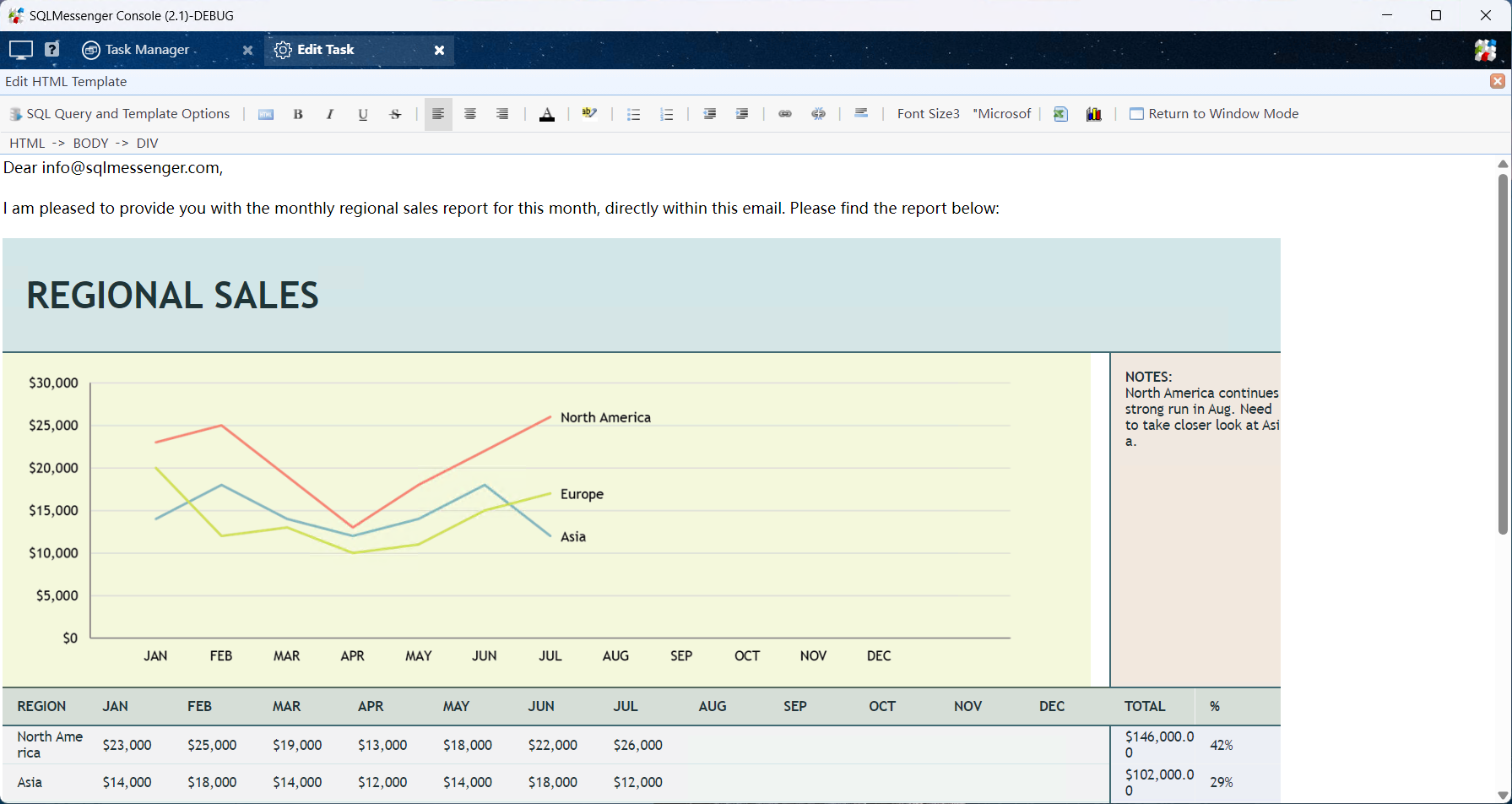Decrease paragraph indent
Image resolution: width=1512 pixels, height=804 pixels.
(710, 114)
